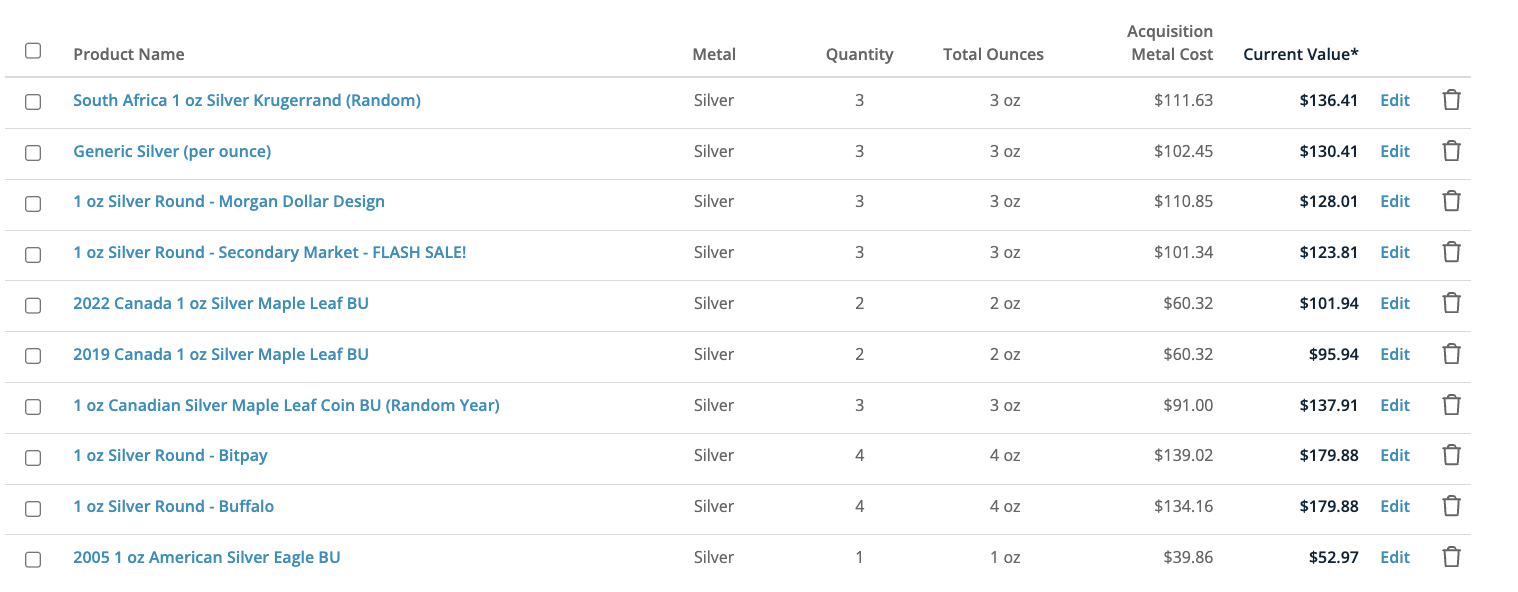Open Generic Silver (per ounce) product link

(172, 151)
